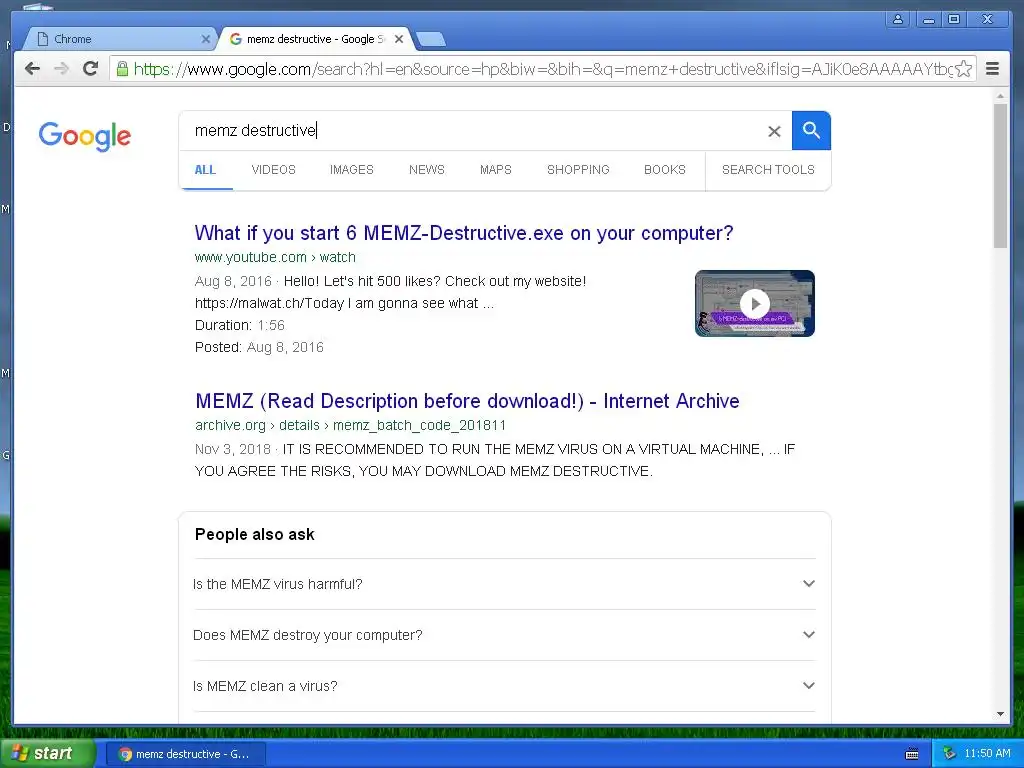Image resolution: width=1024 pixels, height=768 pixels.
Task: Expand 'Does MEMZ destroy your computer?' question
Action: tap(504, 635)
